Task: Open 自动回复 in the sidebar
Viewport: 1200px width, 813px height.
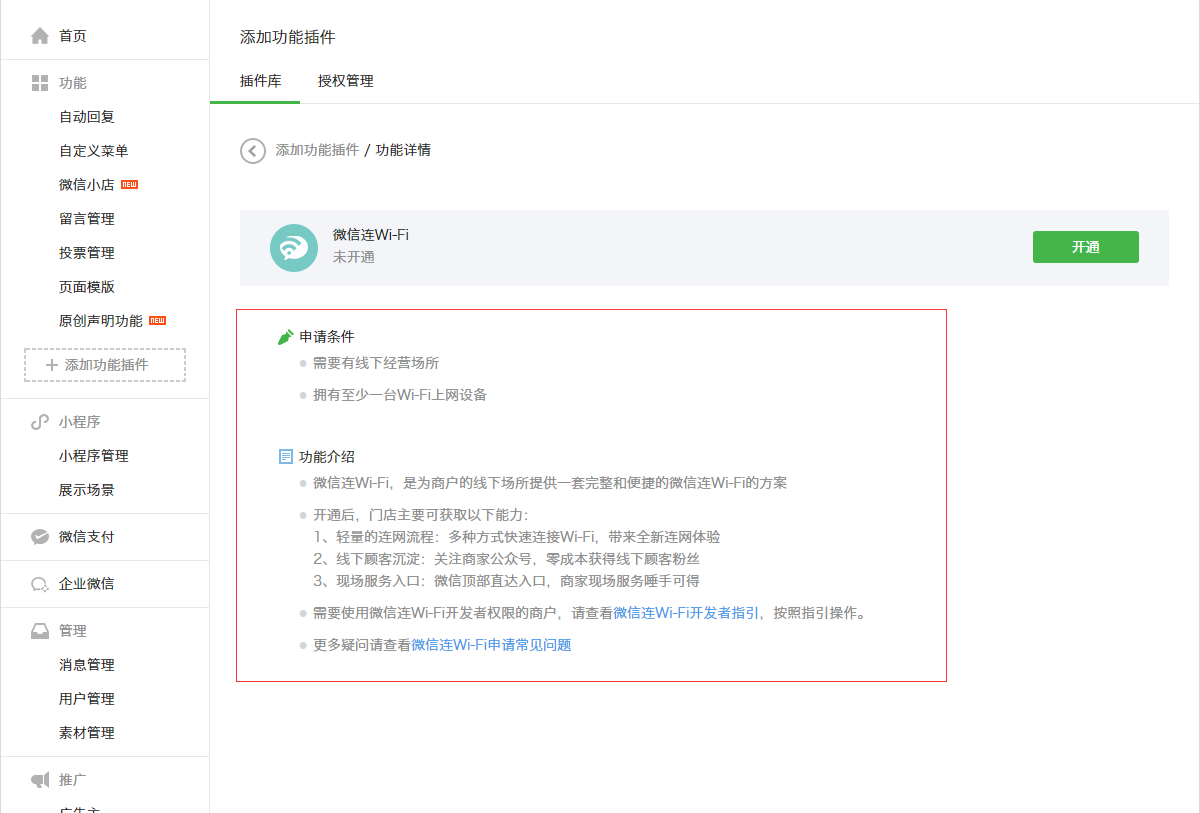Action: (87, 117)
